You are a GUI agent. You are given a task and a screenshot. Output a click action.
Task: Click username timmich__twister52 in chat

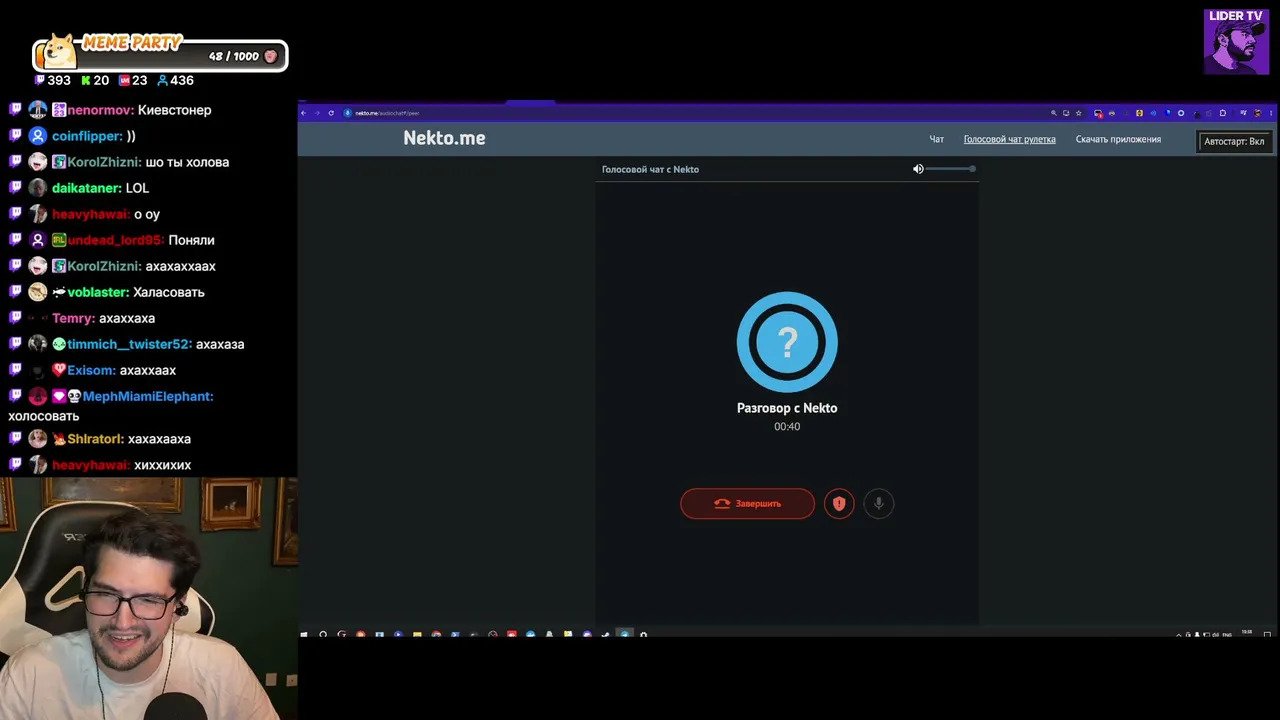pos(130,344)
